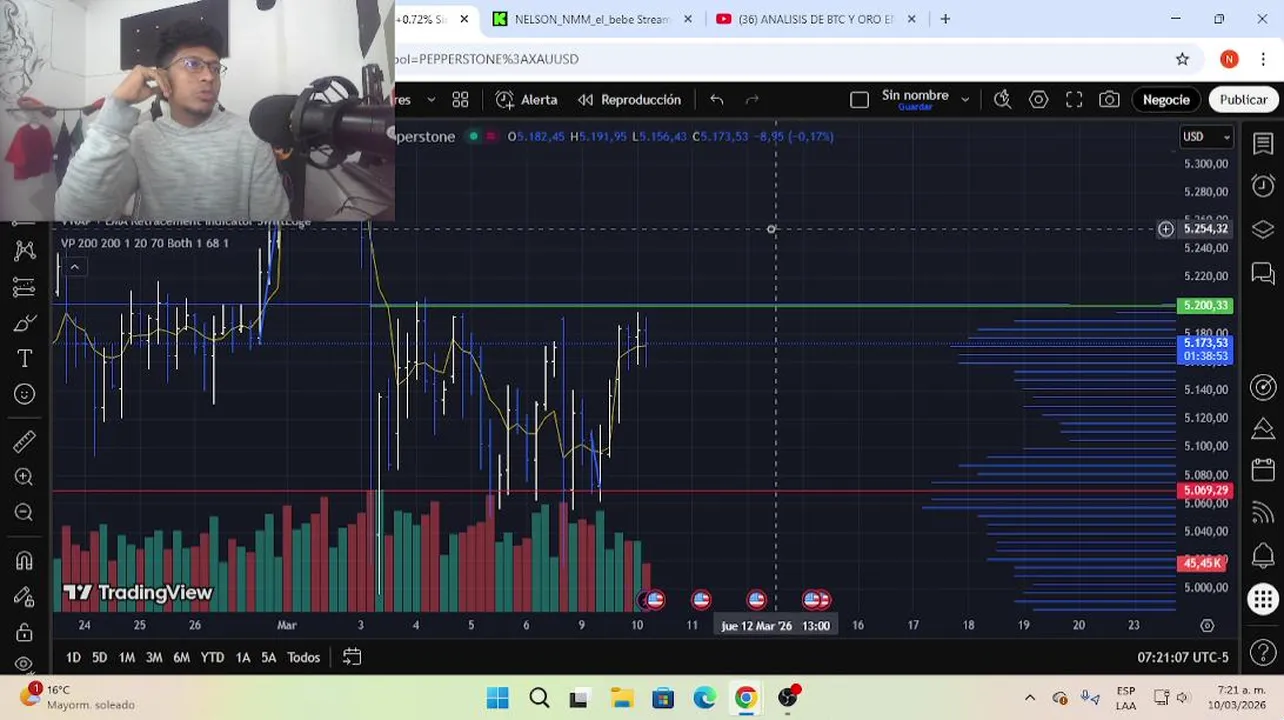
Task: Select the 6M time range
Action: click(181, 657)
